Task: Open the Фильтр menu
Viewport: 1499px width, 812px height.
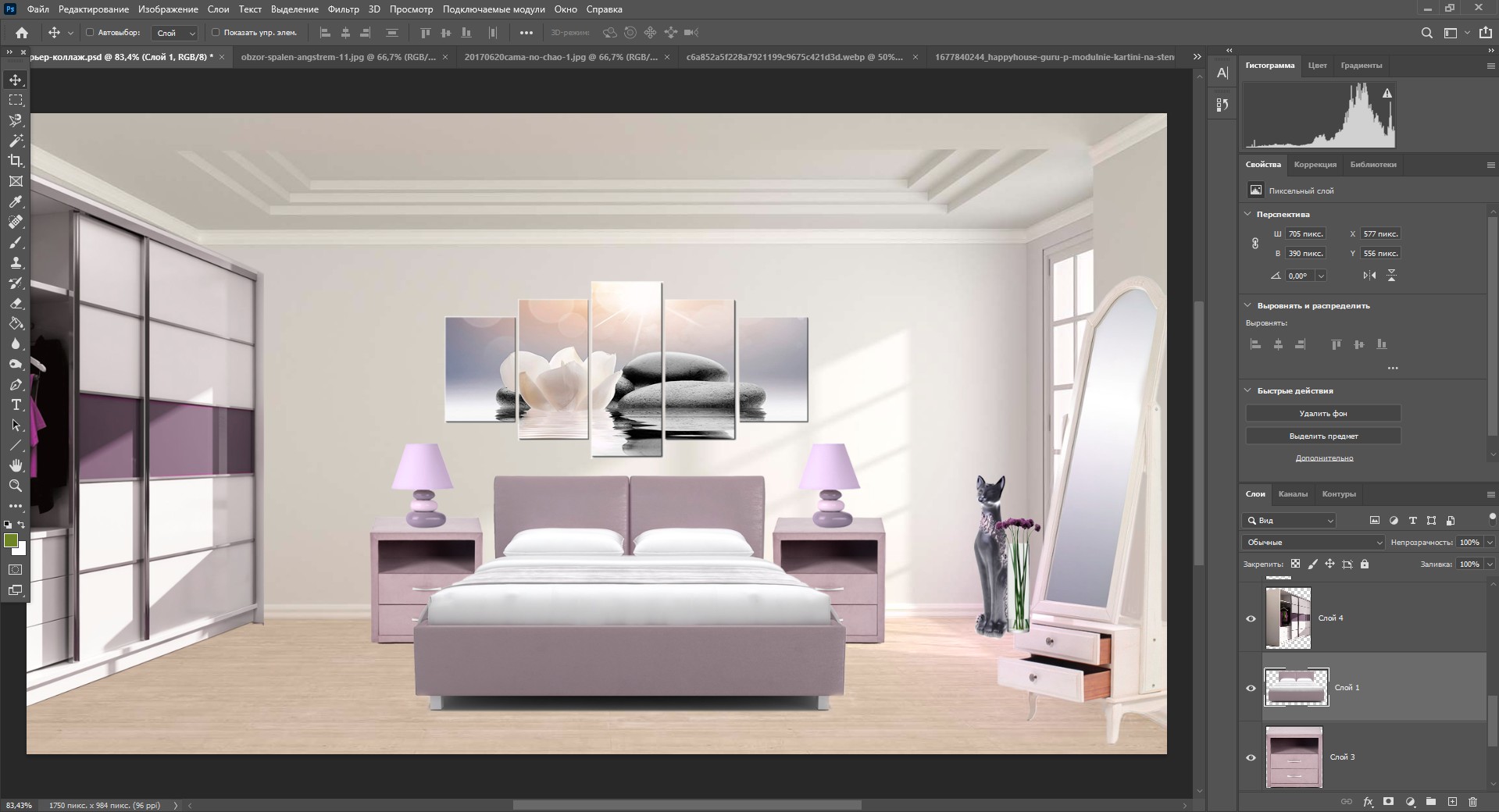Action: pos(343,9)
